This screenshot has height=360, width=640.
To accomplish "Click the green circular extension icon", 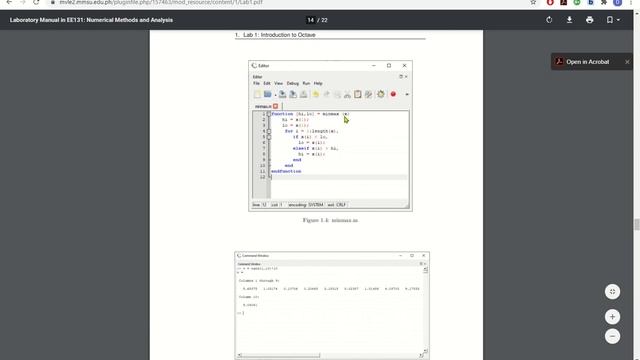I will pos(577,2).
